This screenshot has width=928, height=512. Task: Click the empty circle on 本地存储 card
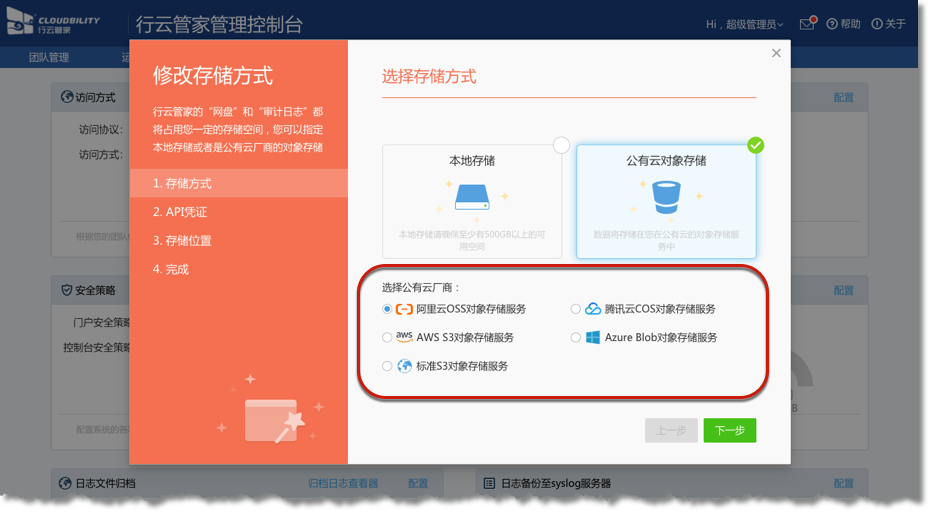561,145
